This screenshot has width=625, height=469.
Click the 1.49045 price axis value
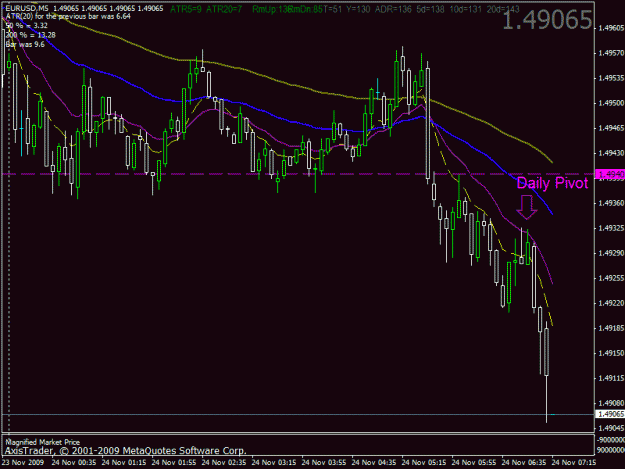(x=611, y=428)
